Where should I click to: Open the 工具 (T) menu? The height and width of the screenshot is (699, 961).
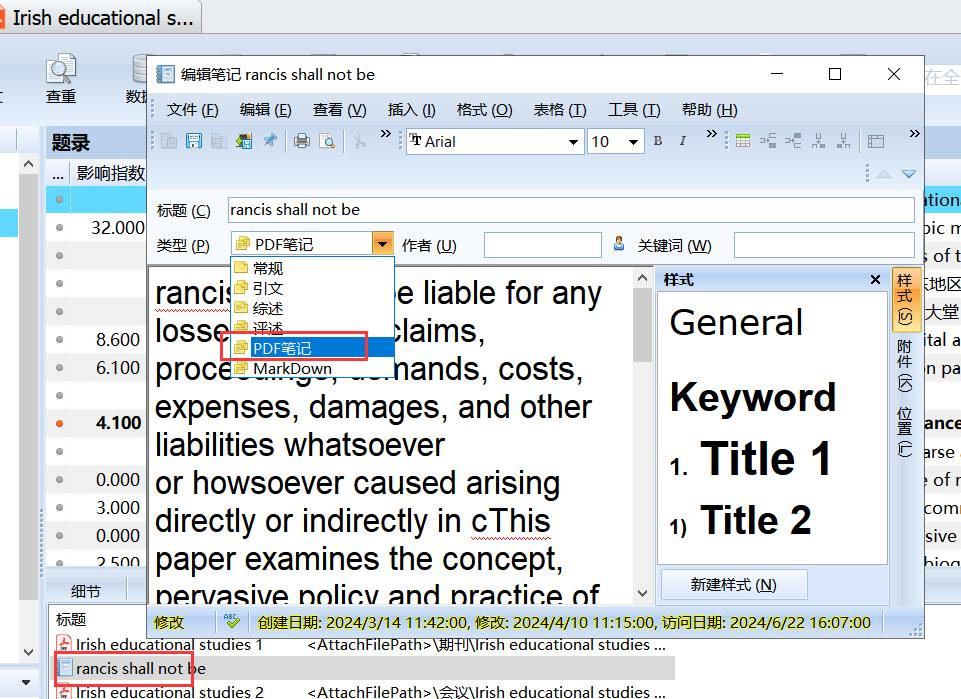tap(634, 110)
